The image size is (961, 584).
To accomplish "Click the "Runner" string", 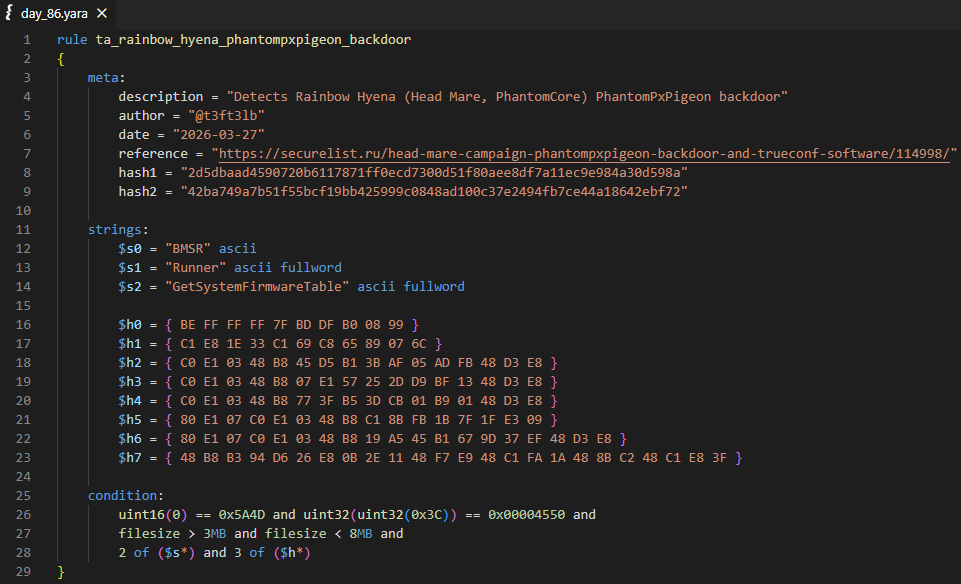I will pos(196,268).
